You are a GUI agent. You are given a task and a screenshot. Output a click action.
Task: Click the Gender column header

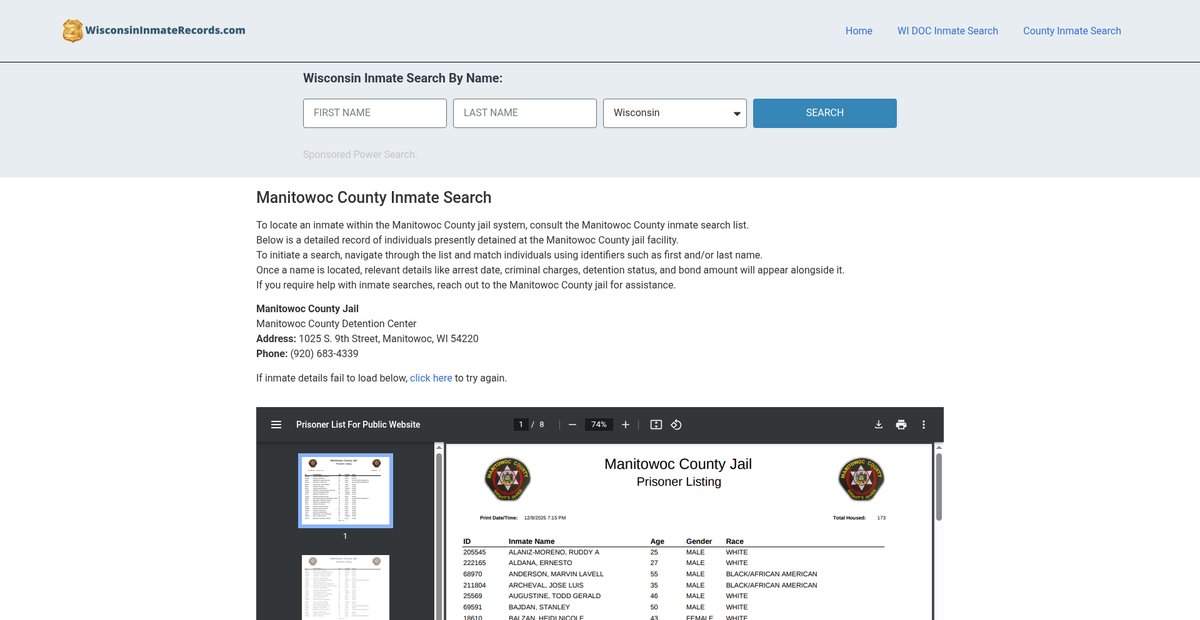(x=698, y=541)
